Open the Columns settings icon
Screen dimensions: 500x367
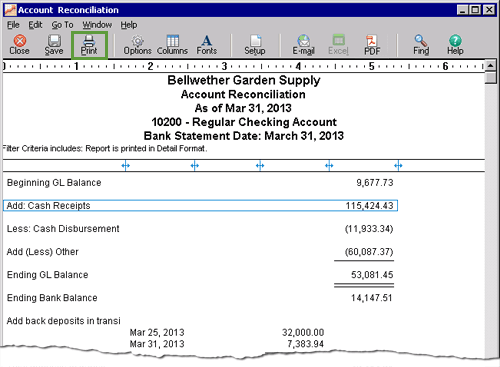[x=172, y=45]
